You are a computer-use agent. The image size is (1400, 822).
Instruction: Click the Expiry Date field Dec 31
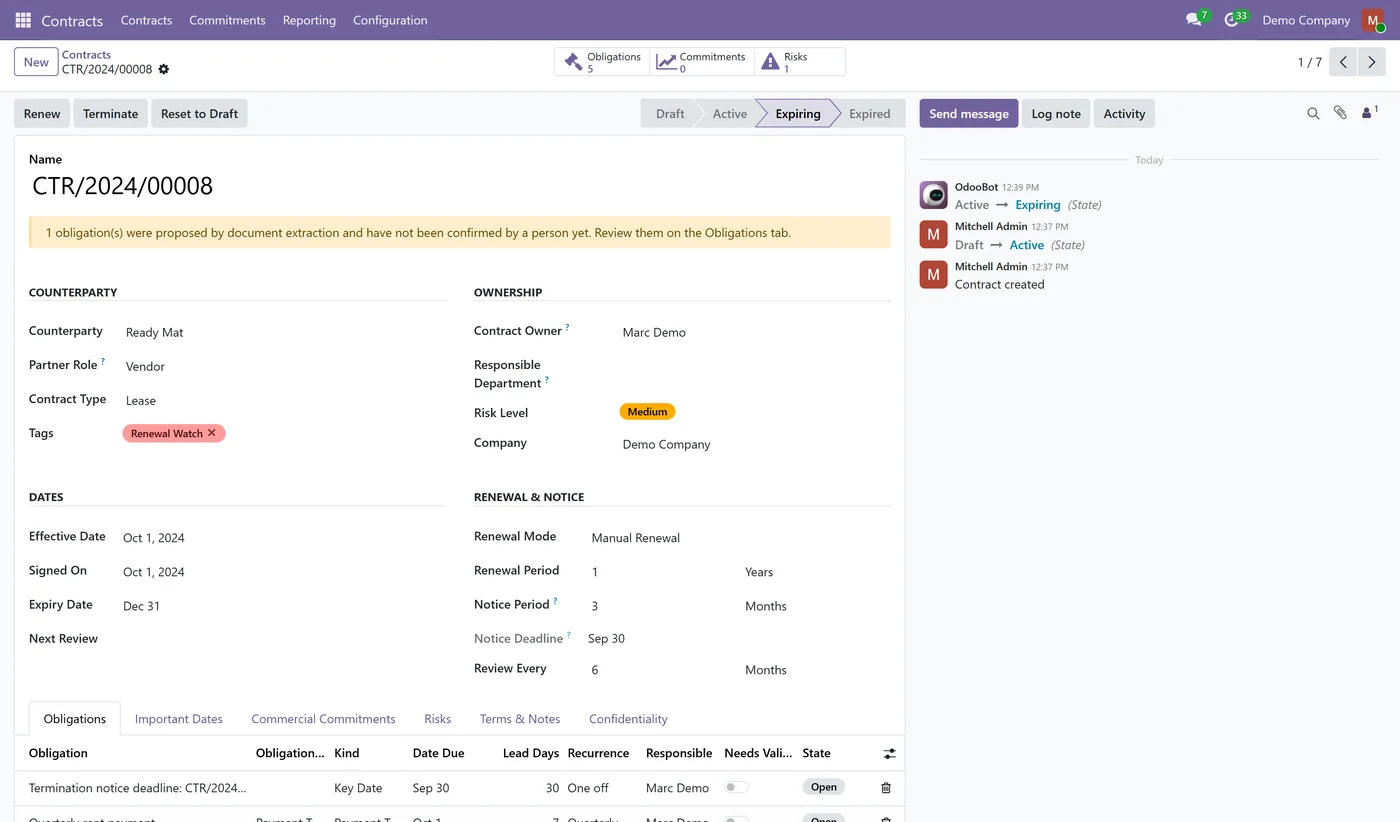(x=284, y=606)
